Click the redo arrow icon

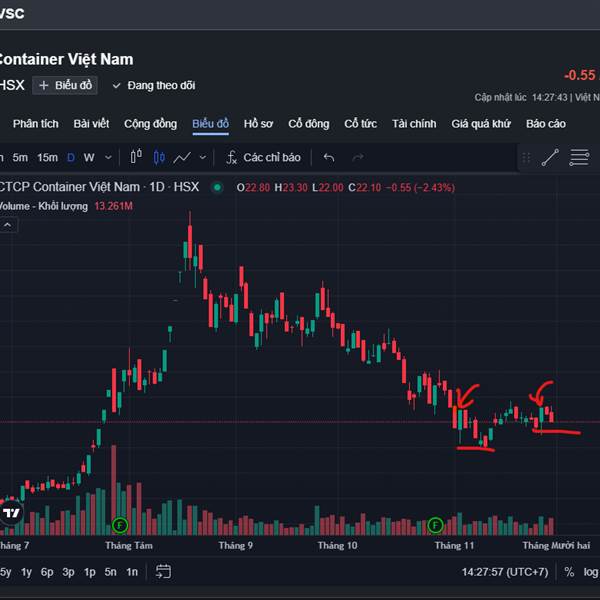click(x=358, y=157)
